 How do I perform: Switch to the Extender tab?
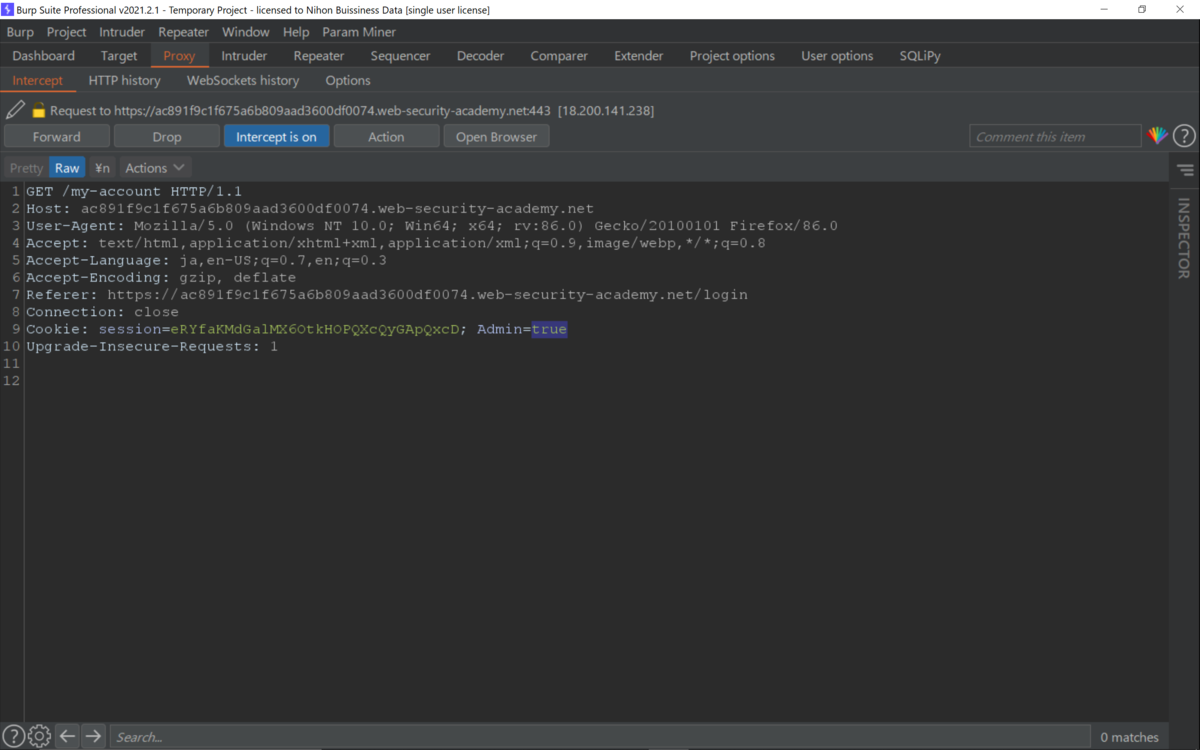click(x=638, y=56)
